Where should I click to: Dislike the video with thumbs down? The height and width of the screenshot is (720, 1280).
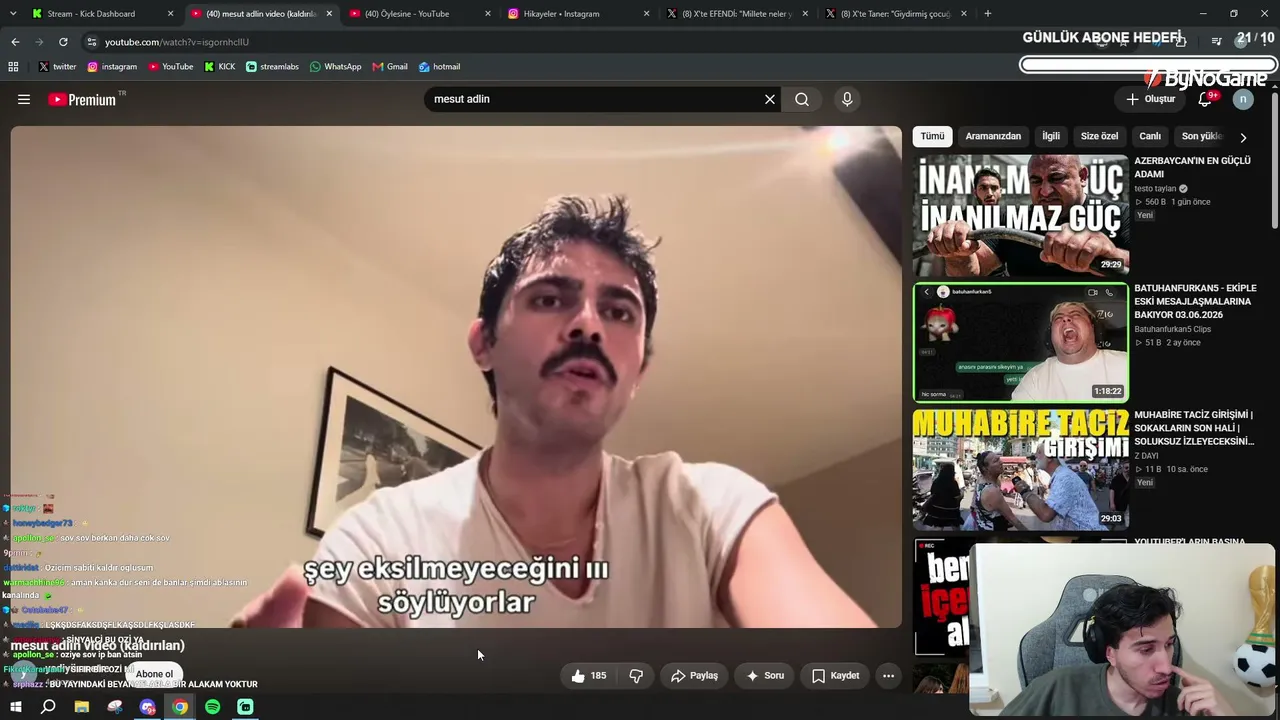636,676
